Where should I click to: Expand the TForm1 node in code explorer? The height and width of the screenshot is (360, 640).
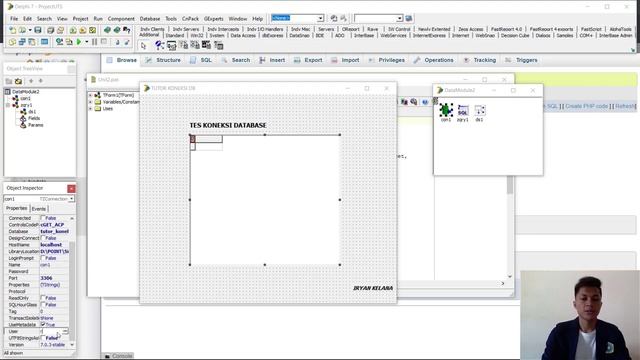[x=90, y=95]
